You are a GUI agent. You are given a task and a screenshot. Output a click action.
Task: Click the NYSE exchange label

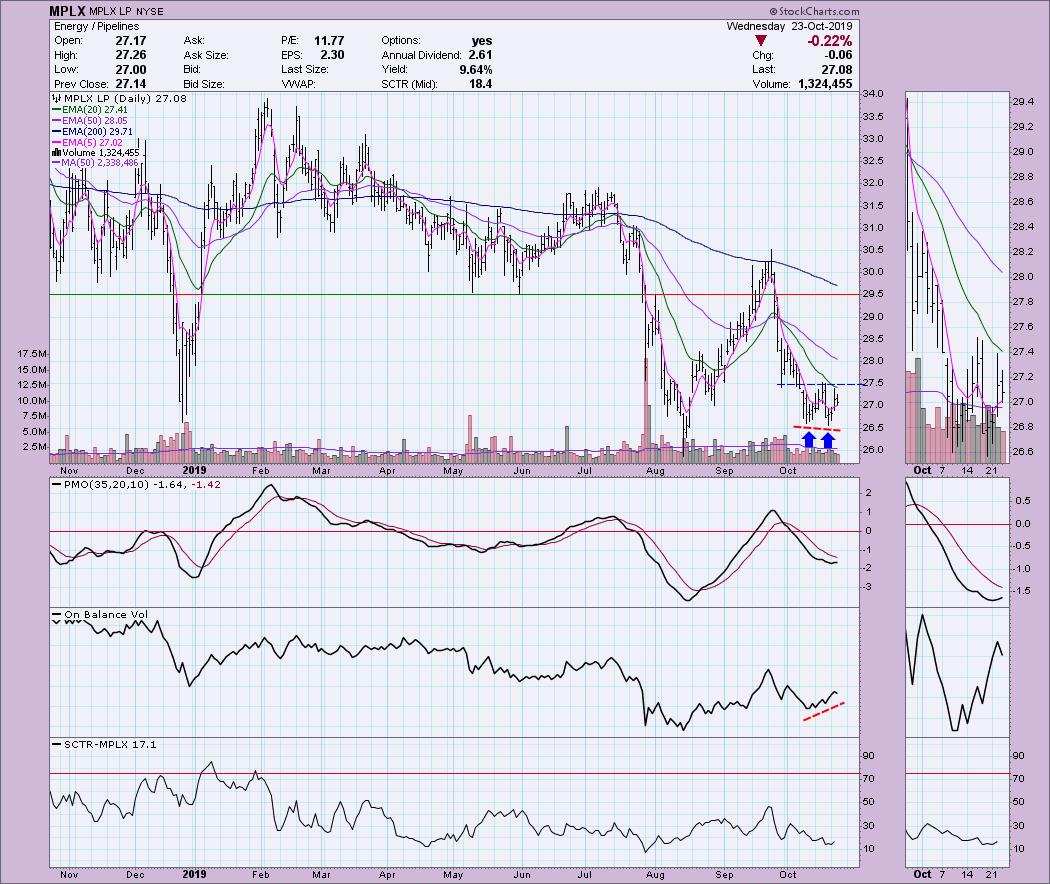[149, 12]
